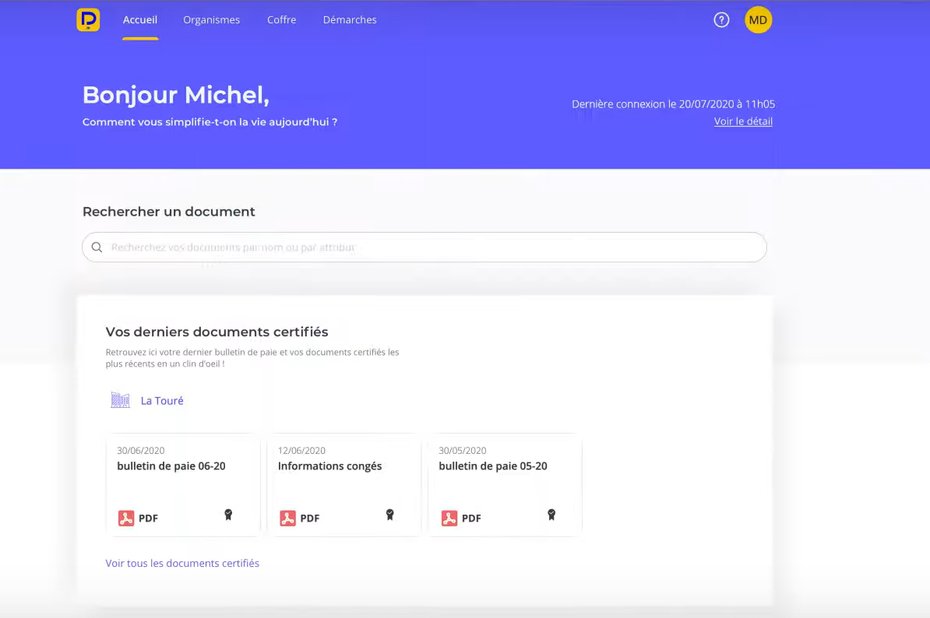Image resolution: width=930 pixels, height=618 pixels.
Task: Click the certification badge on bulletin de paie 05-20
Action: pyautogui.click(x=551, y=514)
